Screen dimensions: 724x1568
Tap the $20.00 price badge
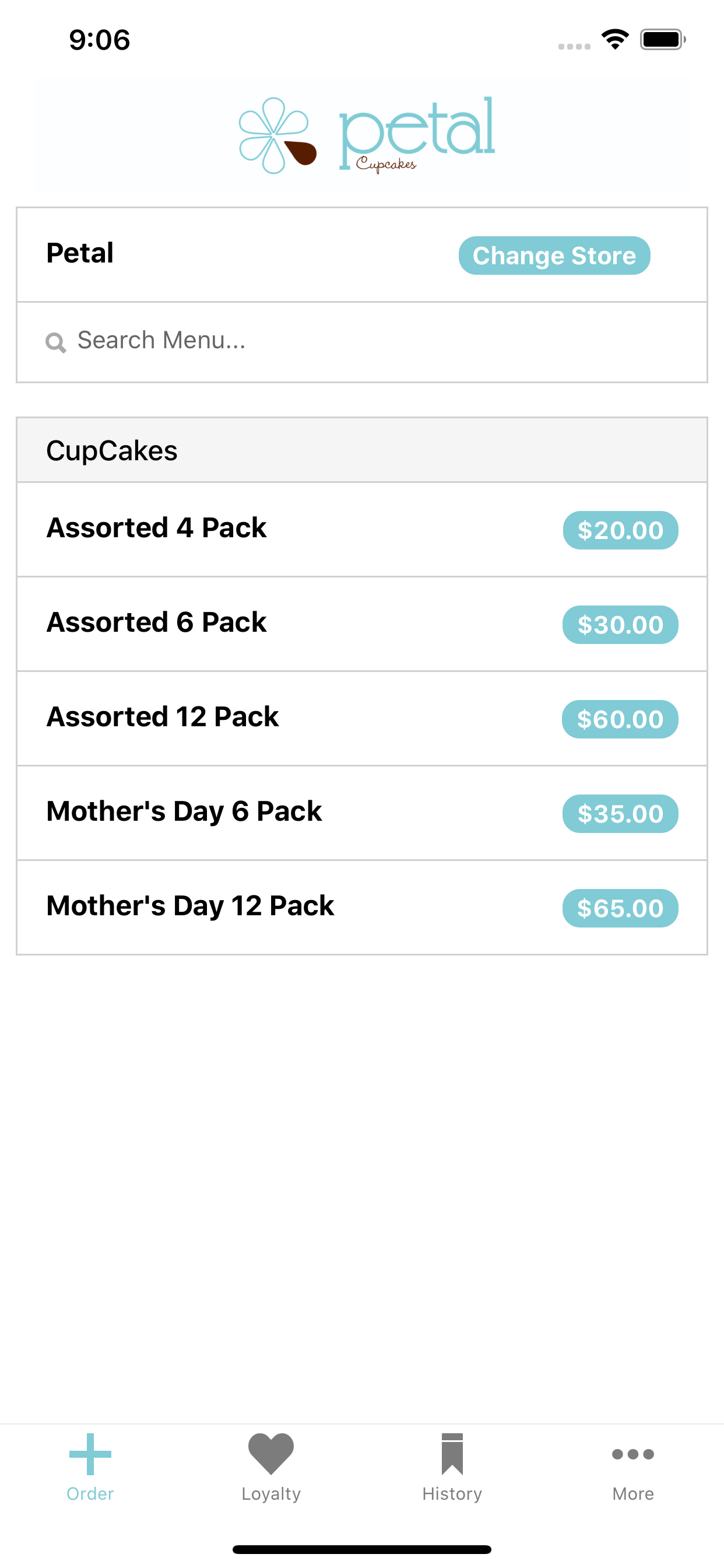click(620, 530)
